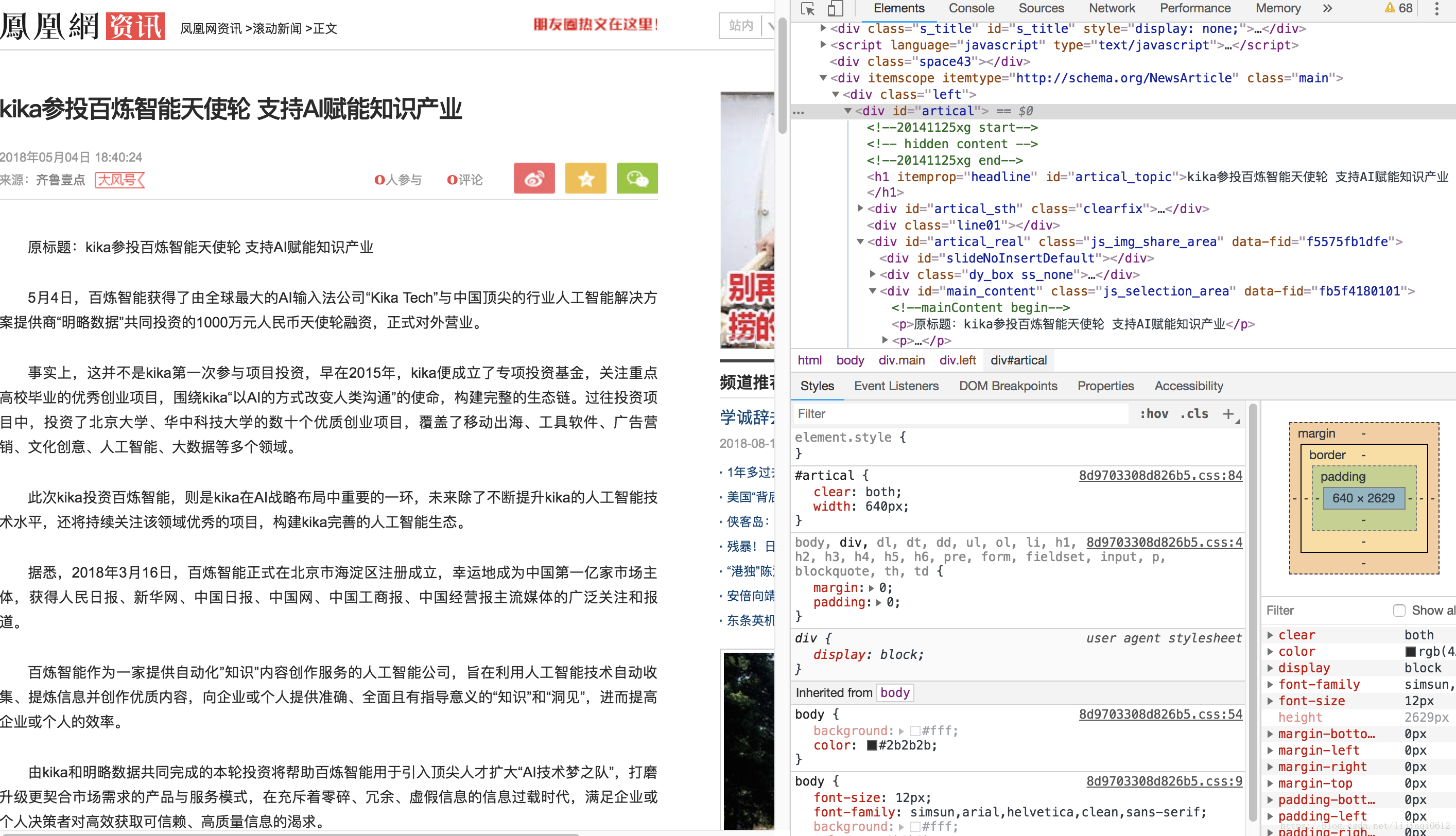
Task: Select html in the breadcrumb trail
Action: point(809,360)
